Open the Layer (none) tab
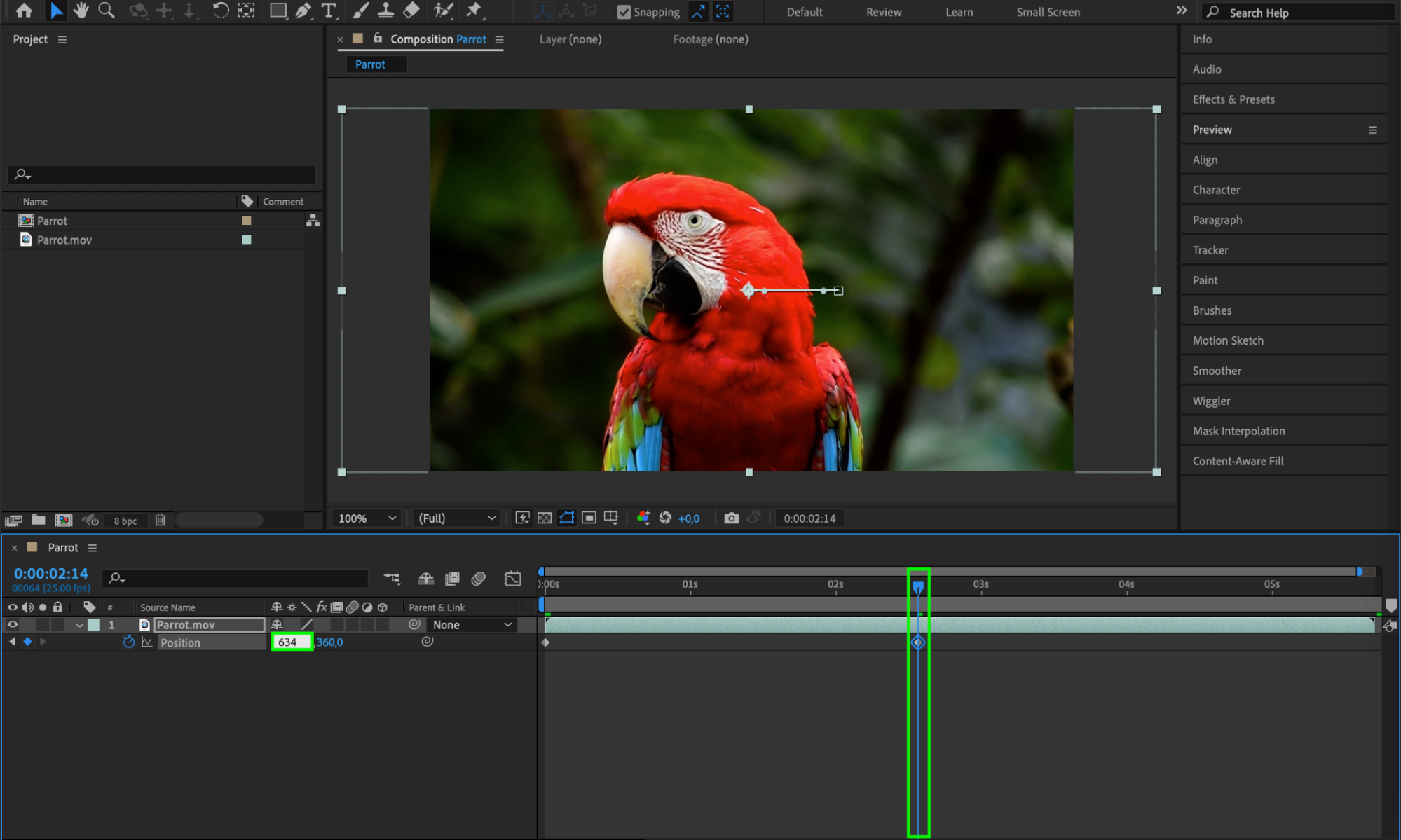The image size is (1401, 840). click(570, 39)
